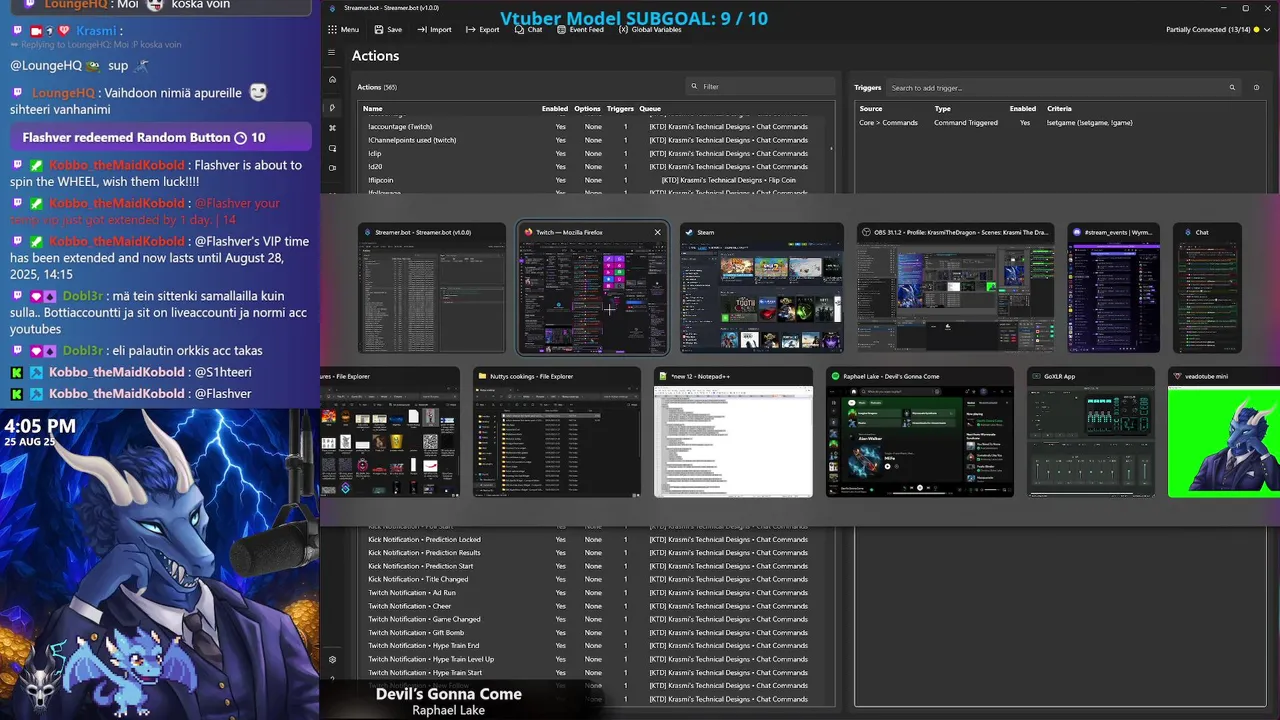This screenshot has width=1280, height=720.
Task: Switch to the new 12 Notepad++ thumbnail
Action: click(733, 432)
